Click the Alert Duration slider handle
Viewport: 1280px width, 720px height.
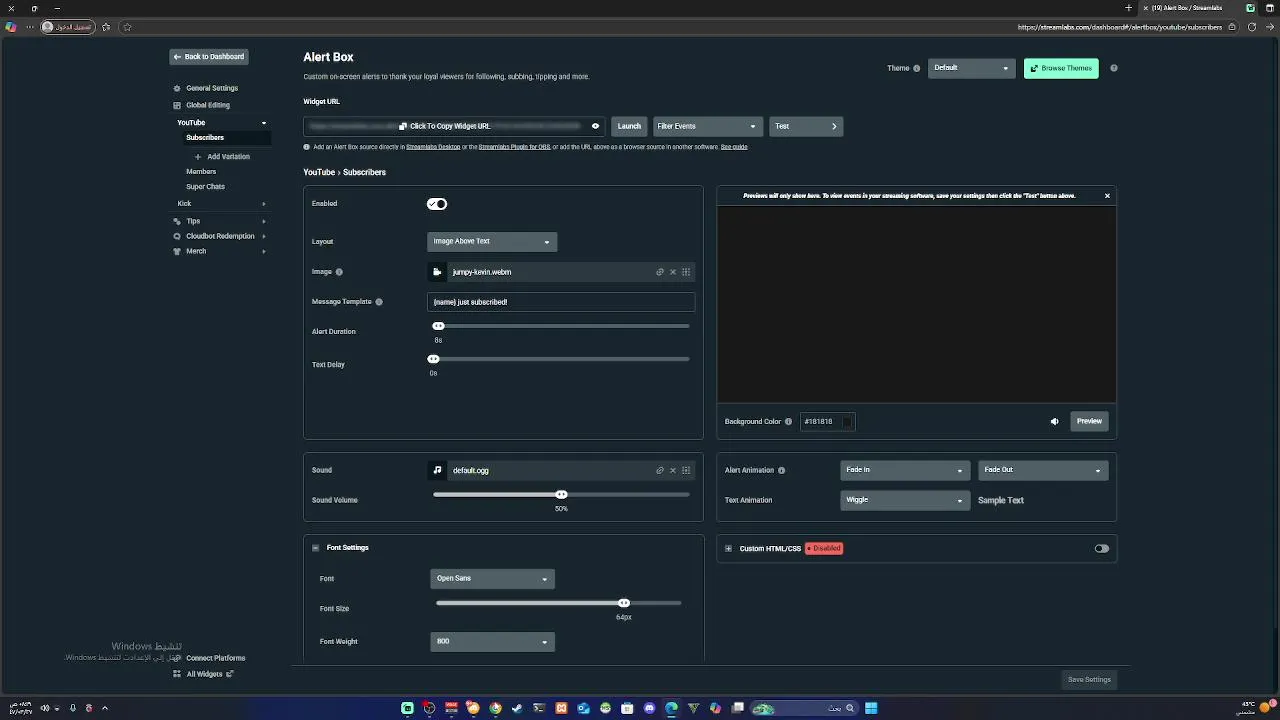click(x=438, y=326)
